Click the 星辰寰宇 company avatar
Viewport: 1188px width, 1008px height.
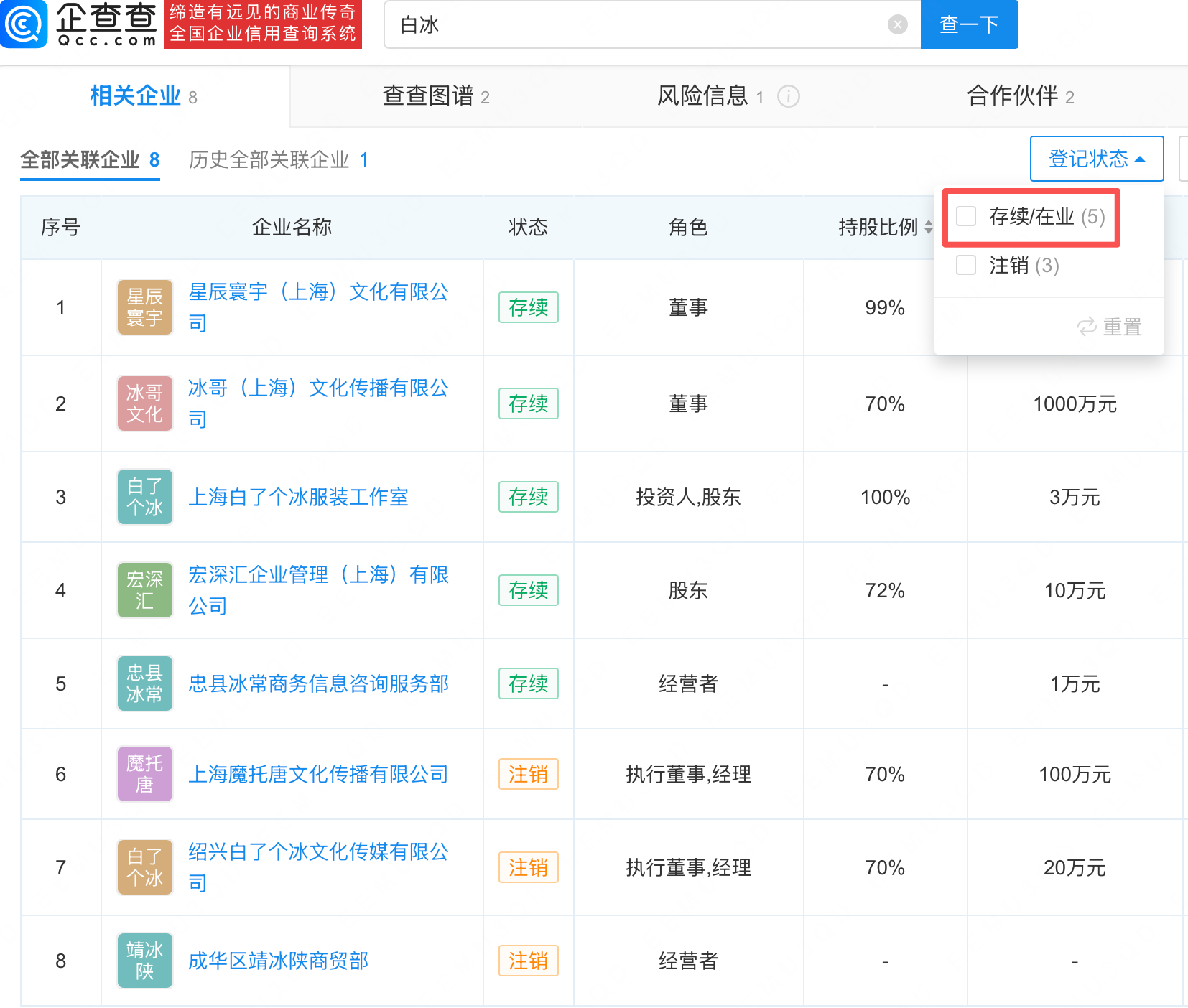point(144,307)
